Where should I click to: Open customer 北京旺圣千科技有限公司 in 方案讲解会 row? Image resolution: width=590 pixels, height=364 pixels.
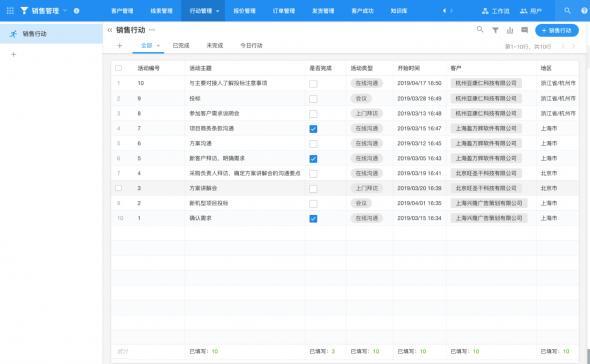point(486,188)
